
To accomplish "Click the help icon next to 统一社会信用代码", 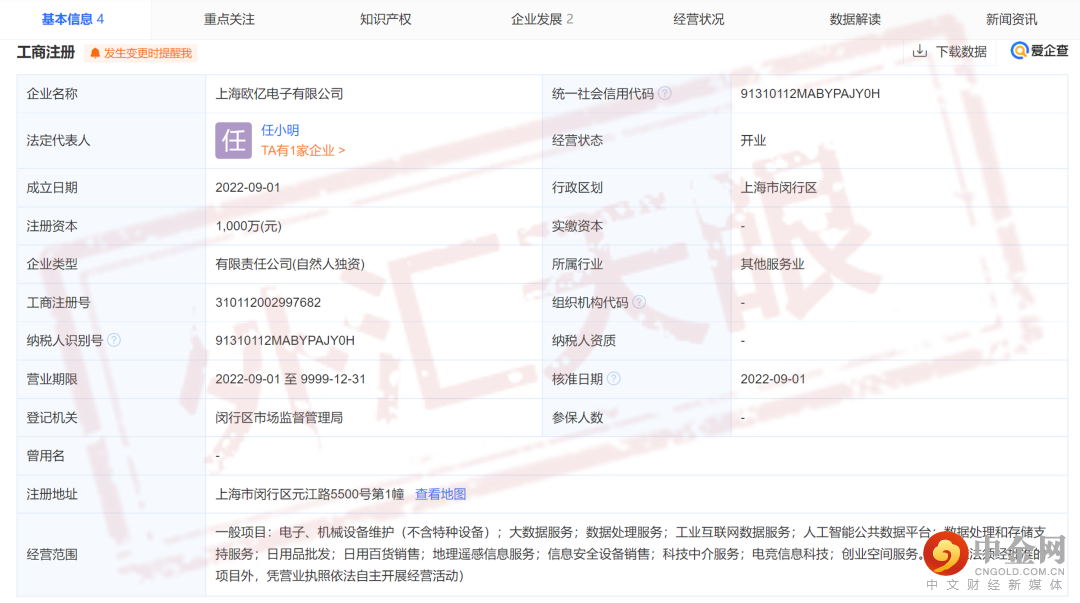I will point(665,93).
